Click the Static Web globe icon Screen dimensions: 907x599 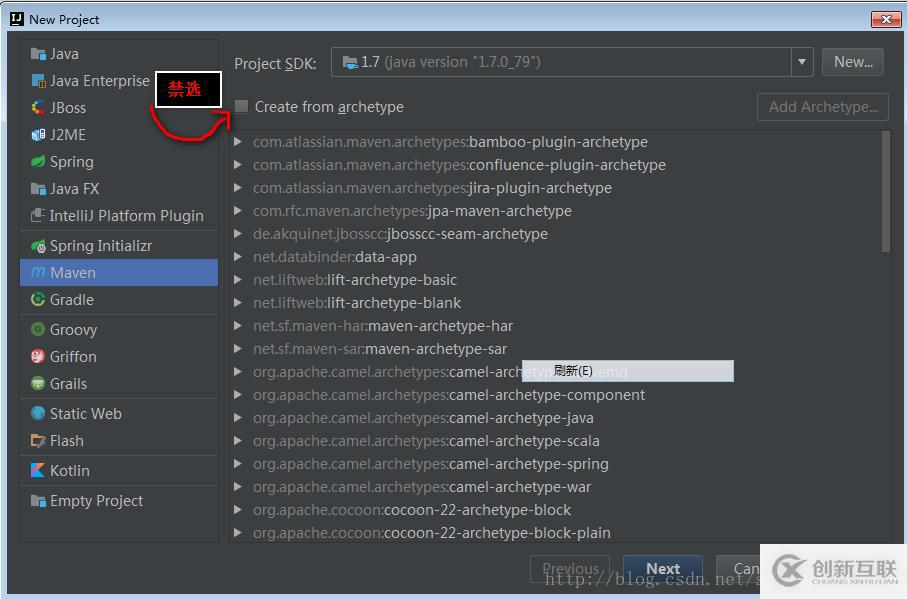[38, 413]
